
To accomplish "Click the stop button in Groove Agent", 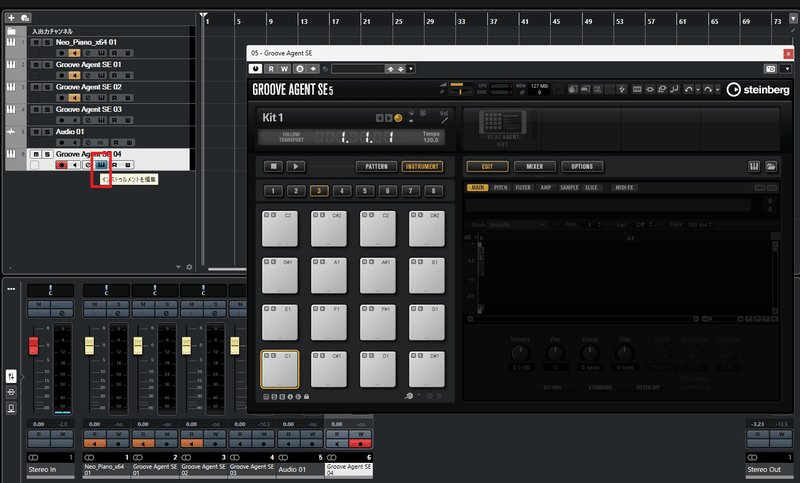I will [273, 166].
